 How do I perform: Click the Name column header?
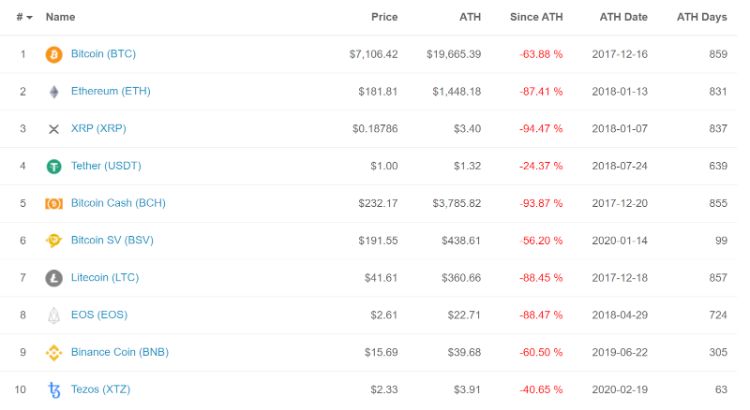[60, 17]
